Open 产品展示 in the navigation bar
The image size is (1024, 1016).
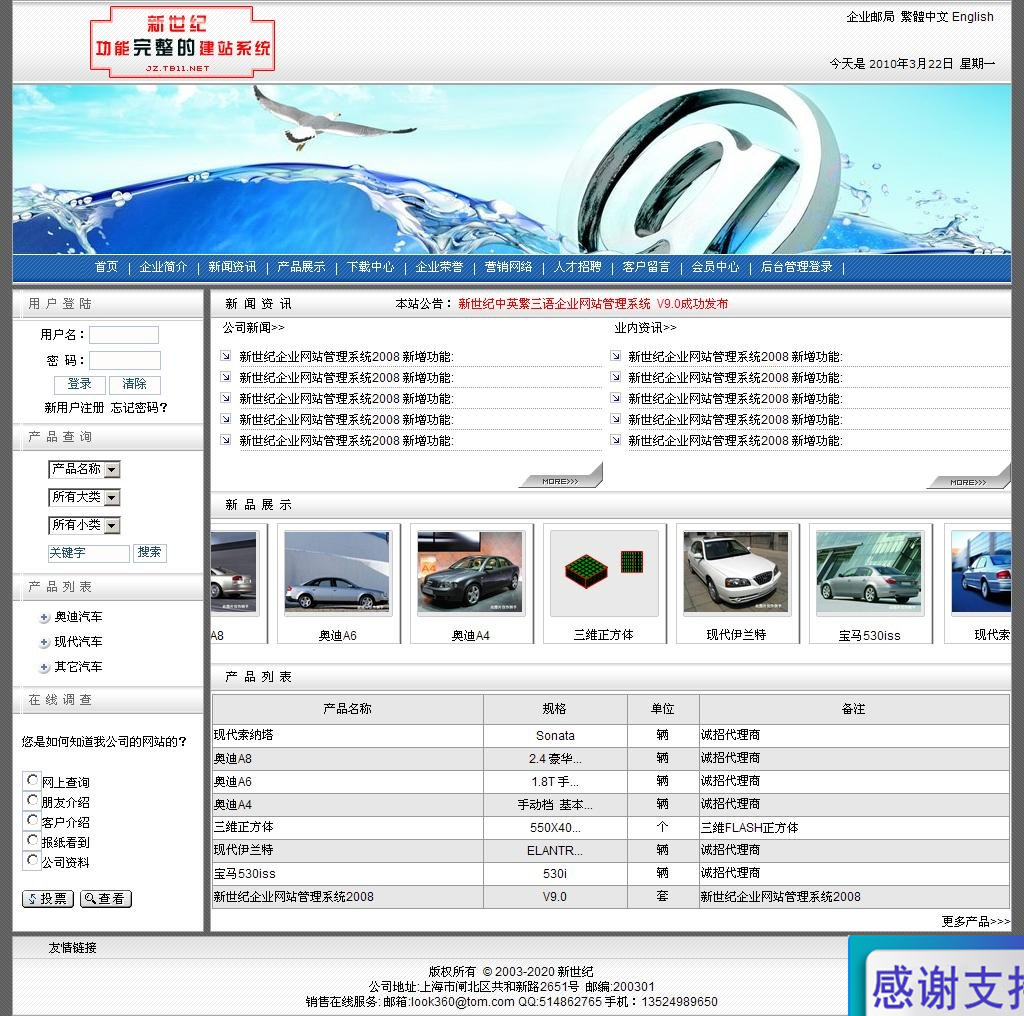(301, 267)
